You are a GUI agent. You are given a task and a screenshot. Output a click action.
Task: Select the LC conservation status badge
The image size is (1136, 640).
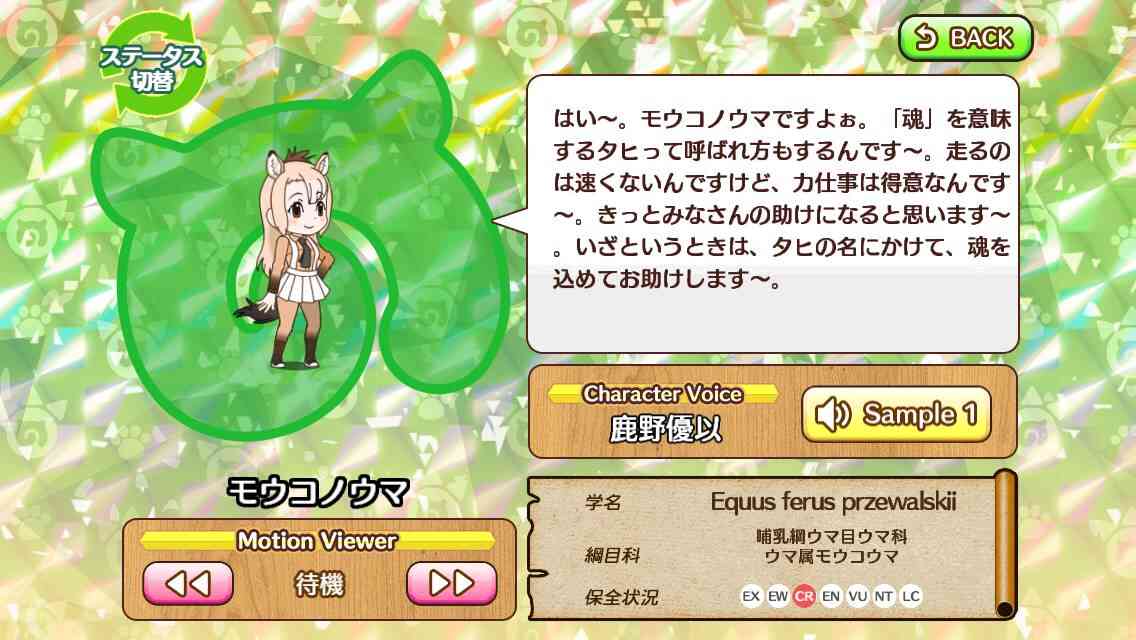911,597
